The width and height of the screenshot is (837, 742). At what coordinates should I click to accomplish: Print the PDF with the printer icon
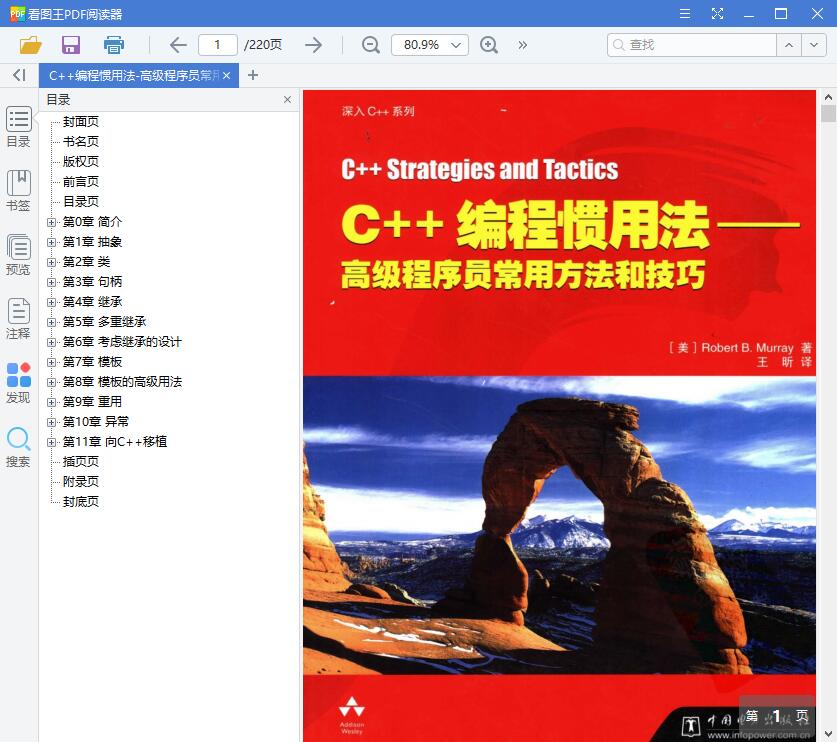click(x=114, y=45)
